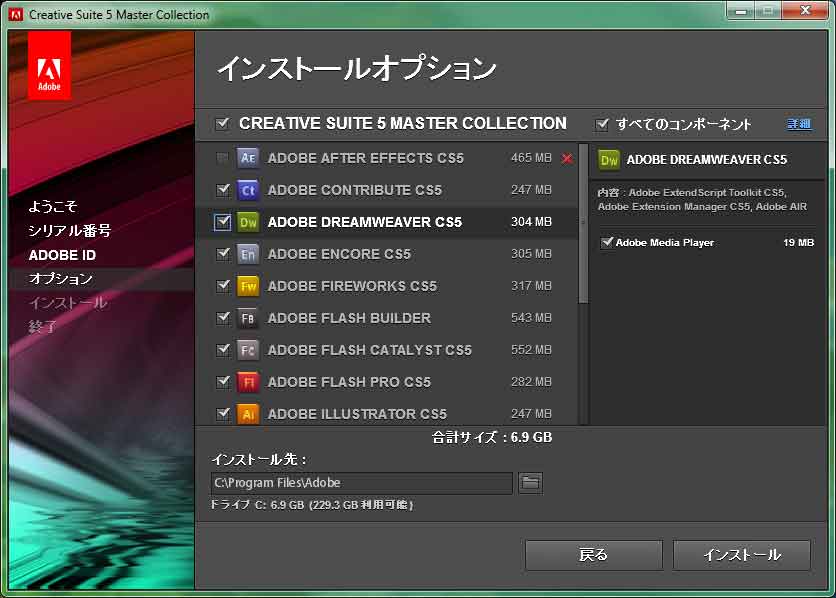
Task: Uncheck Adobe Flash Builder
Action: (223, 318)
